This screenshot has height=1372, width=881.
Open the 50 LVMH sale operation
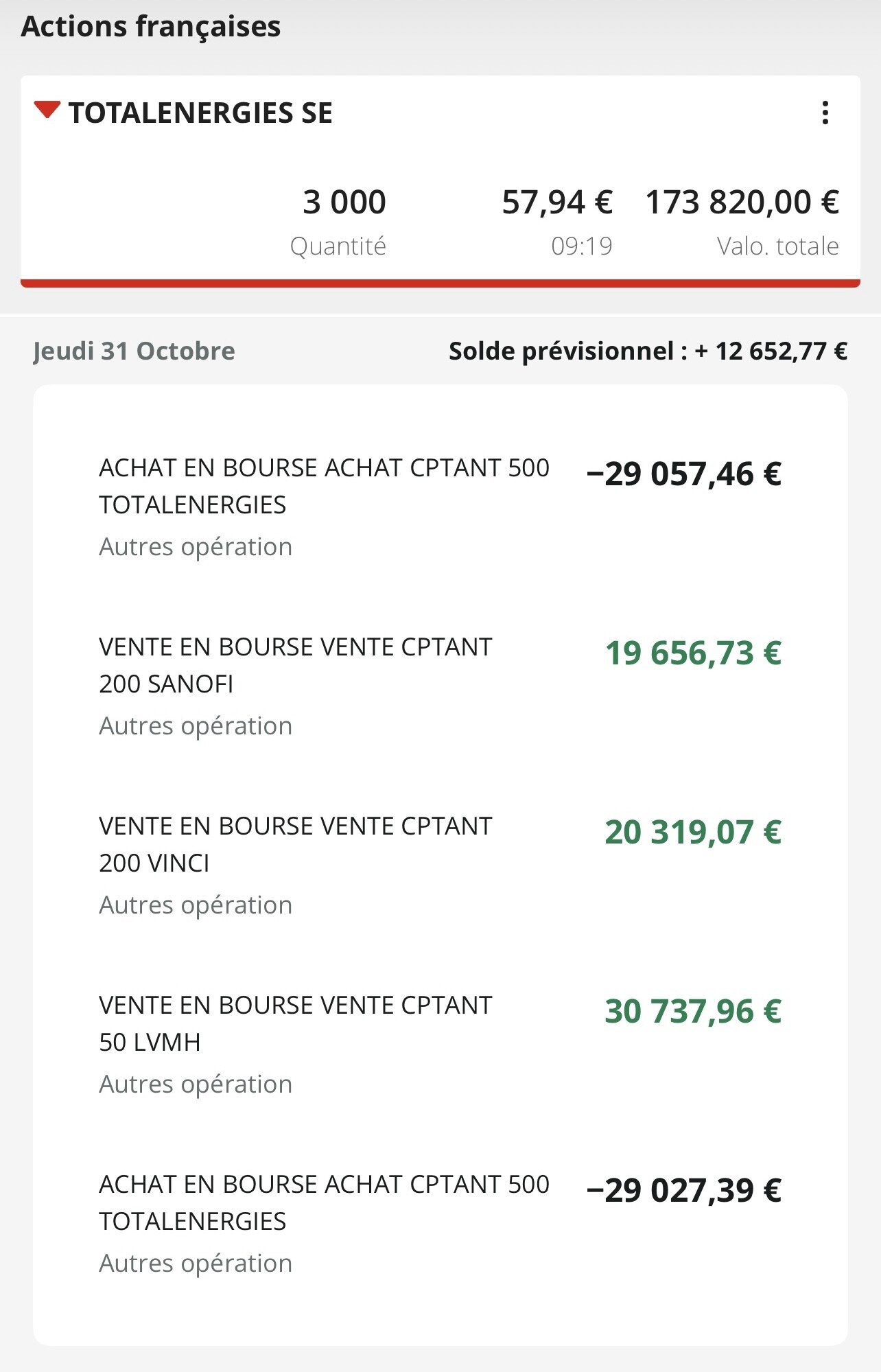[x=295, y=1023]
